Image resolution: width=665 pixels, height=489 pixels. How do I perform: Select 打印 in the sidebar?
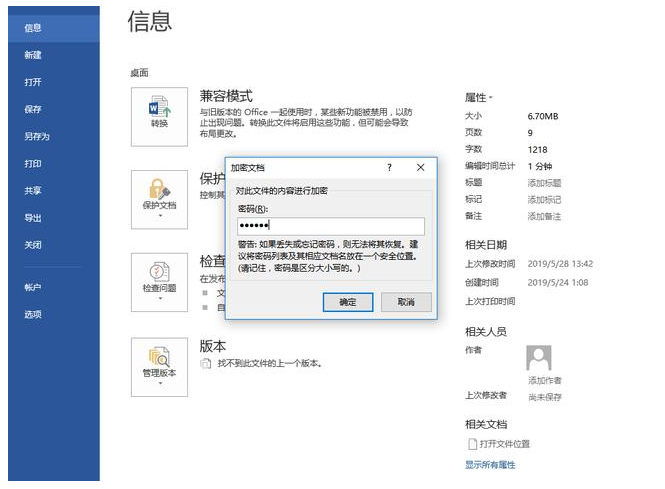[x=54, y=164]
